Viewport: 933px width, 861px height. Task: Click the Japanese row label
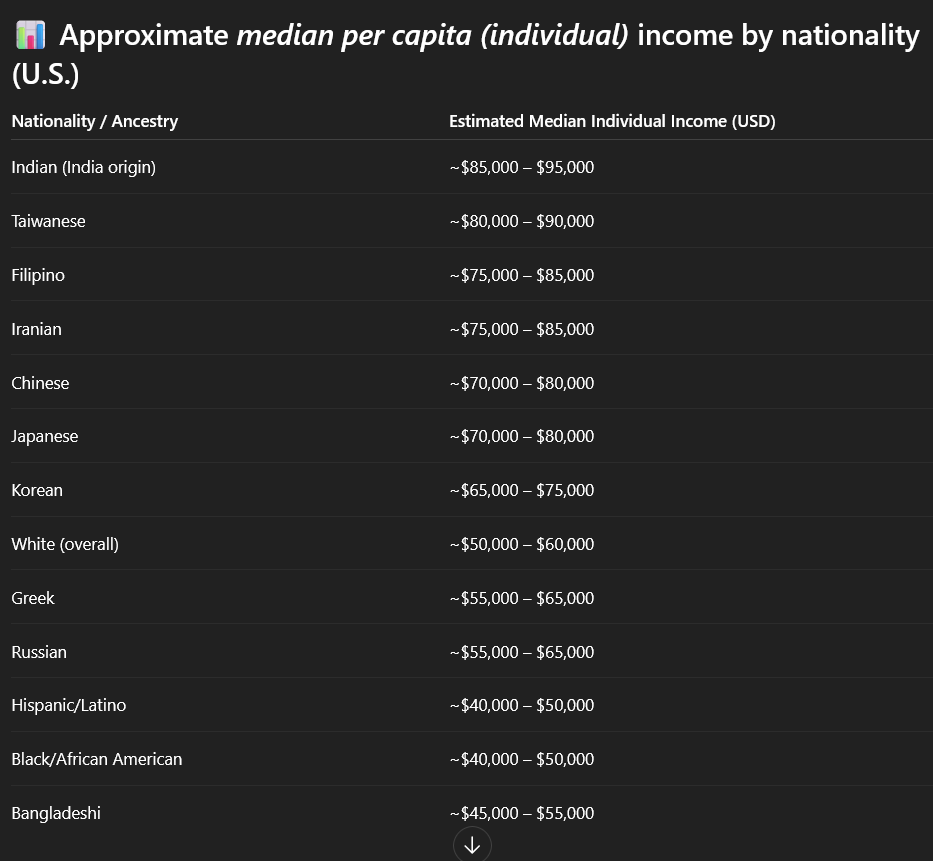[44, 436]
